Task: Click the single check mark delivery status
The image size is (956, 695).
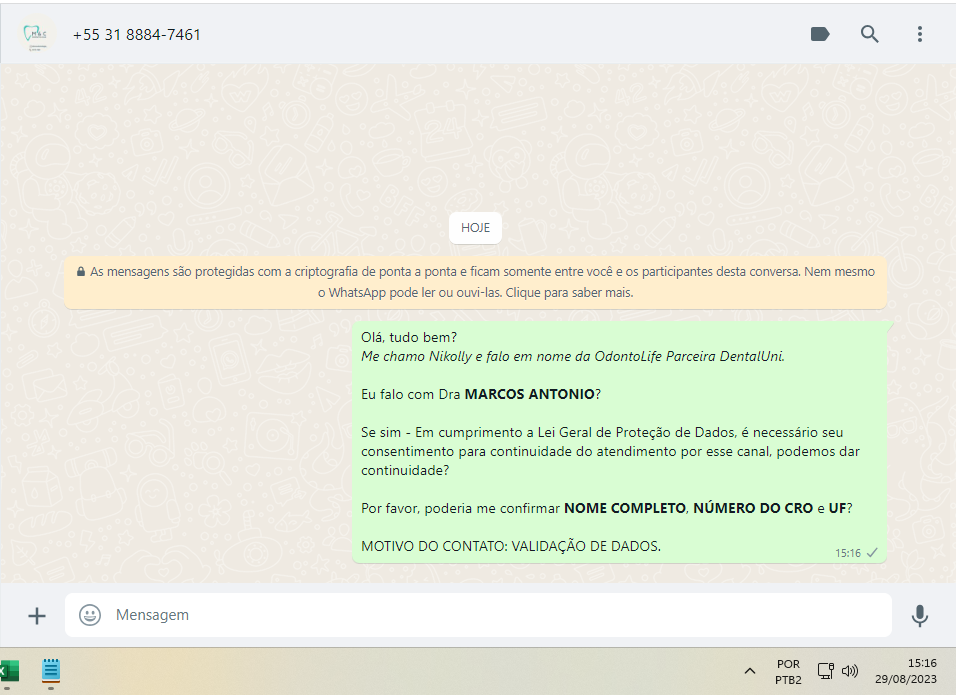Action: pyautogui.click(x=872, y=553)
